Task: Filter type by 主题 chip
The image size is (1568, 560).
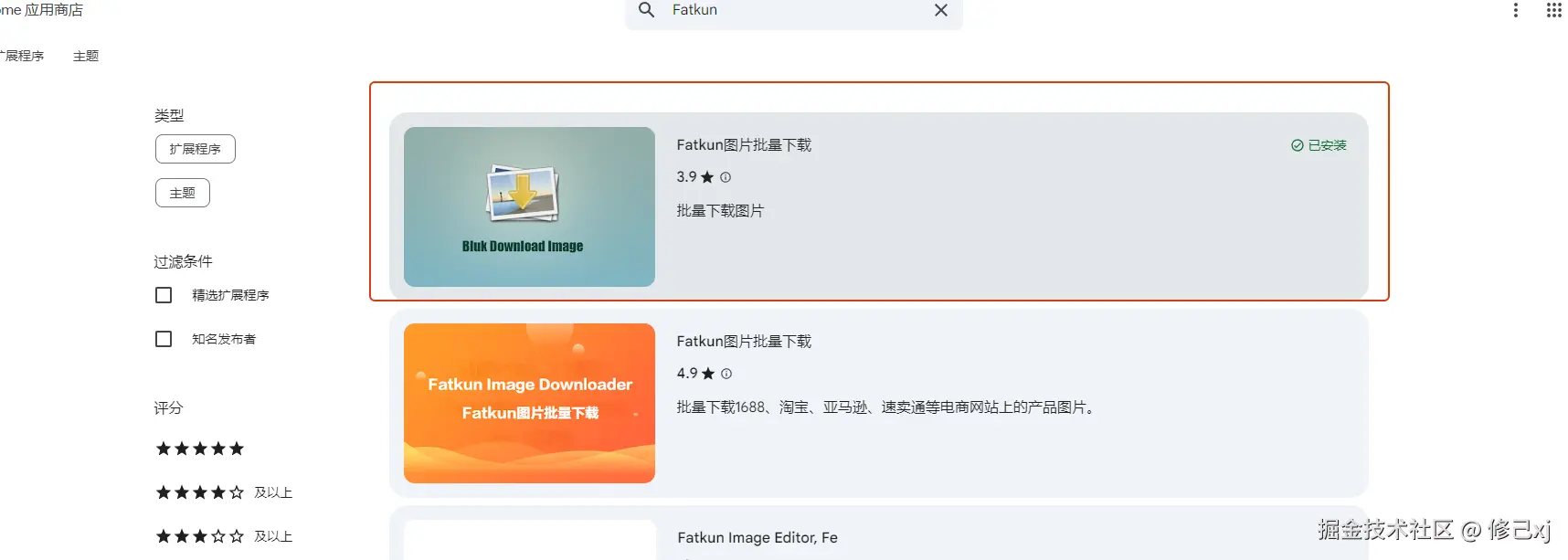Action: tap(183, 193)
